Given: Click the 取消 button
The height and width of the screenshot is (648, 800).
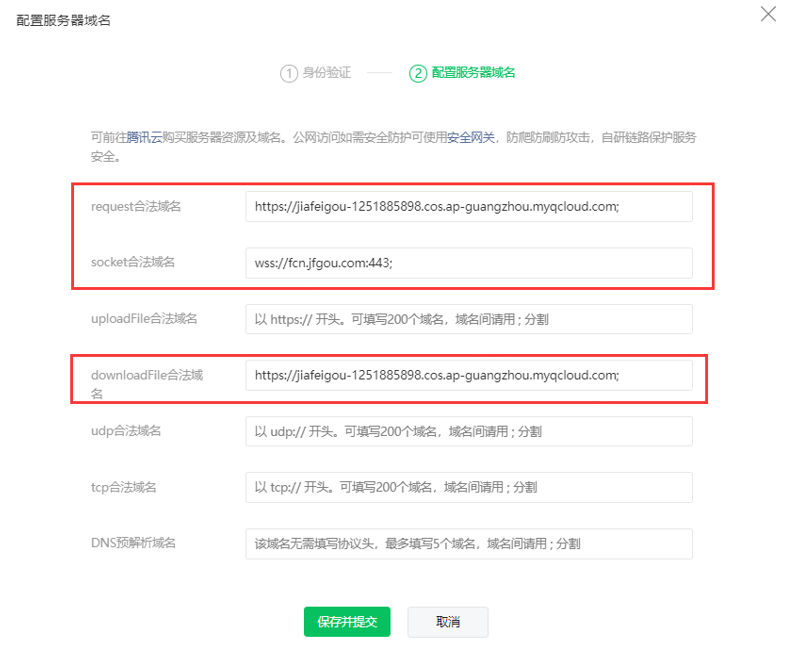Looking at the screenshot, I should pos(447,621).
